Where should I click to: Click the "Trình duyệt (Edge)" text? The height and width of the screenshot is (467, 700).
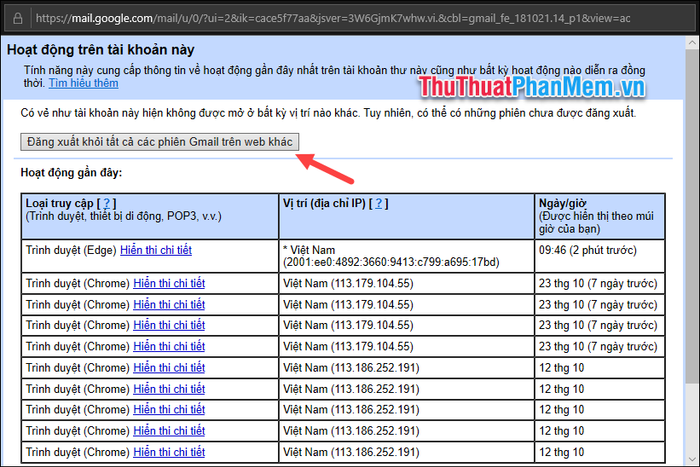[71, 250]
